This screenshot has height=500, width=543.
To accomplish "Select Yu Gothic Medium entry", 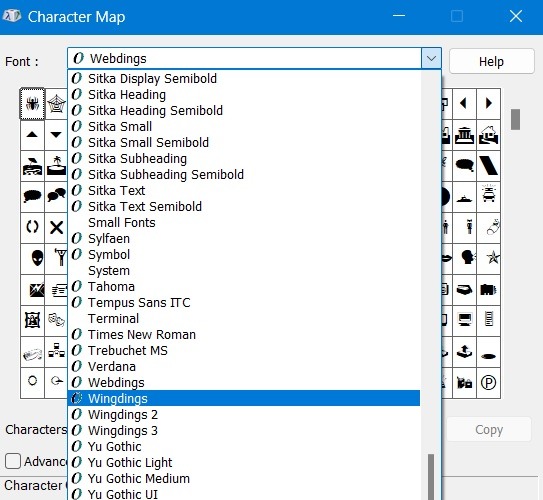I will (x=244, y=479).
